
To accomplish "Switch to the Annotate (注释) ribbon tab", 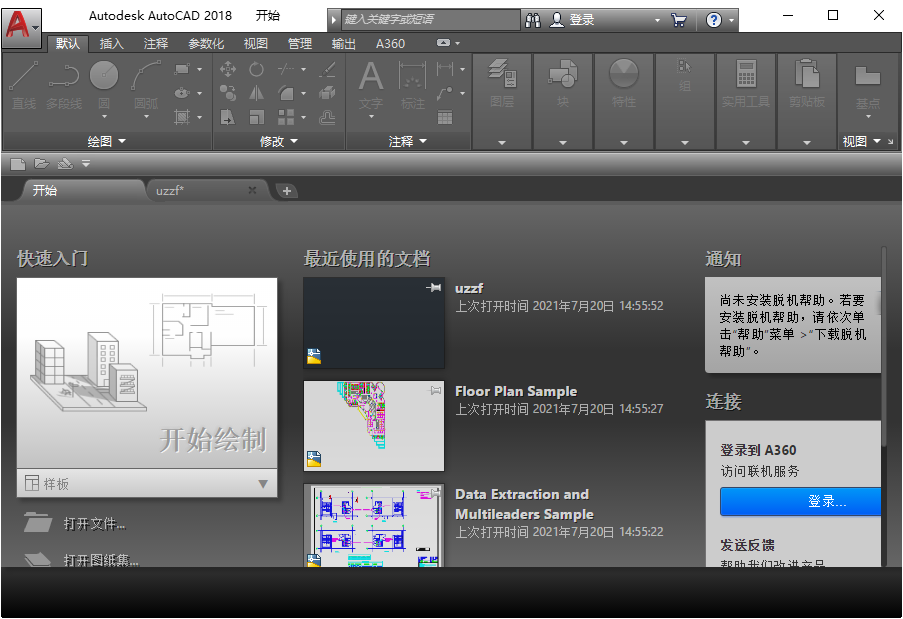I will (155, 44).
